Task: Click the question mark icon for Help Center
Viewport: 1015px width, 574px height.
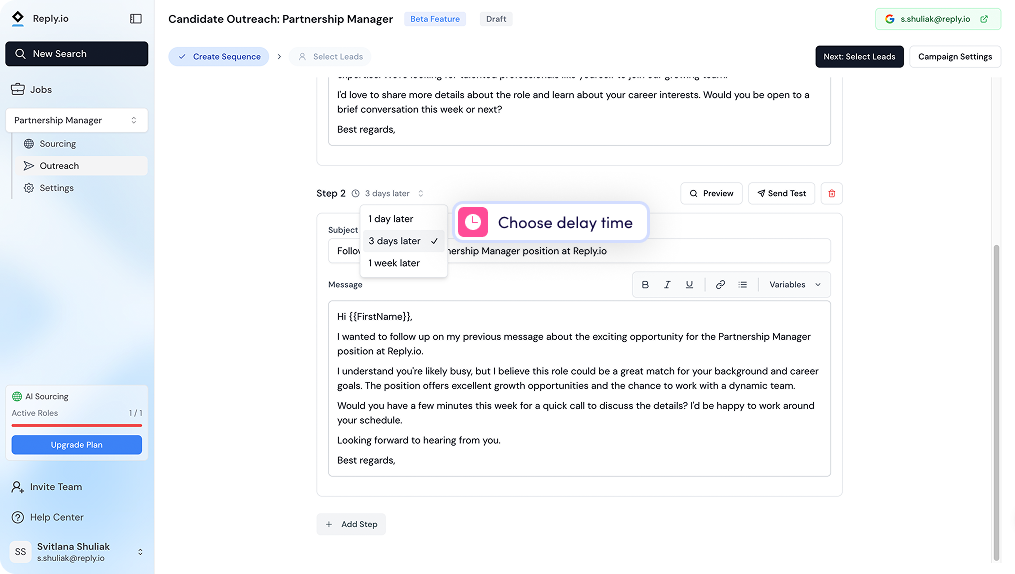Action: tap(17, 517)
